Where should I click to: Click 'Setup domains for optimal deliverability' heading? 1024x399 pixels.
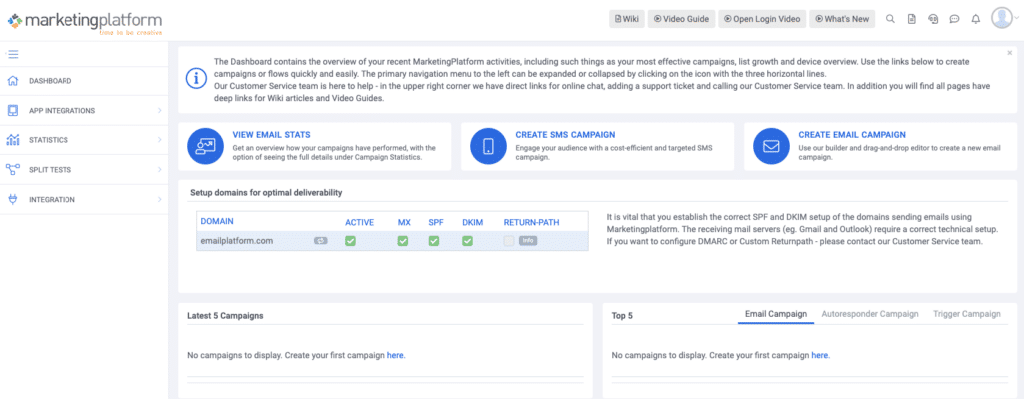266,193
